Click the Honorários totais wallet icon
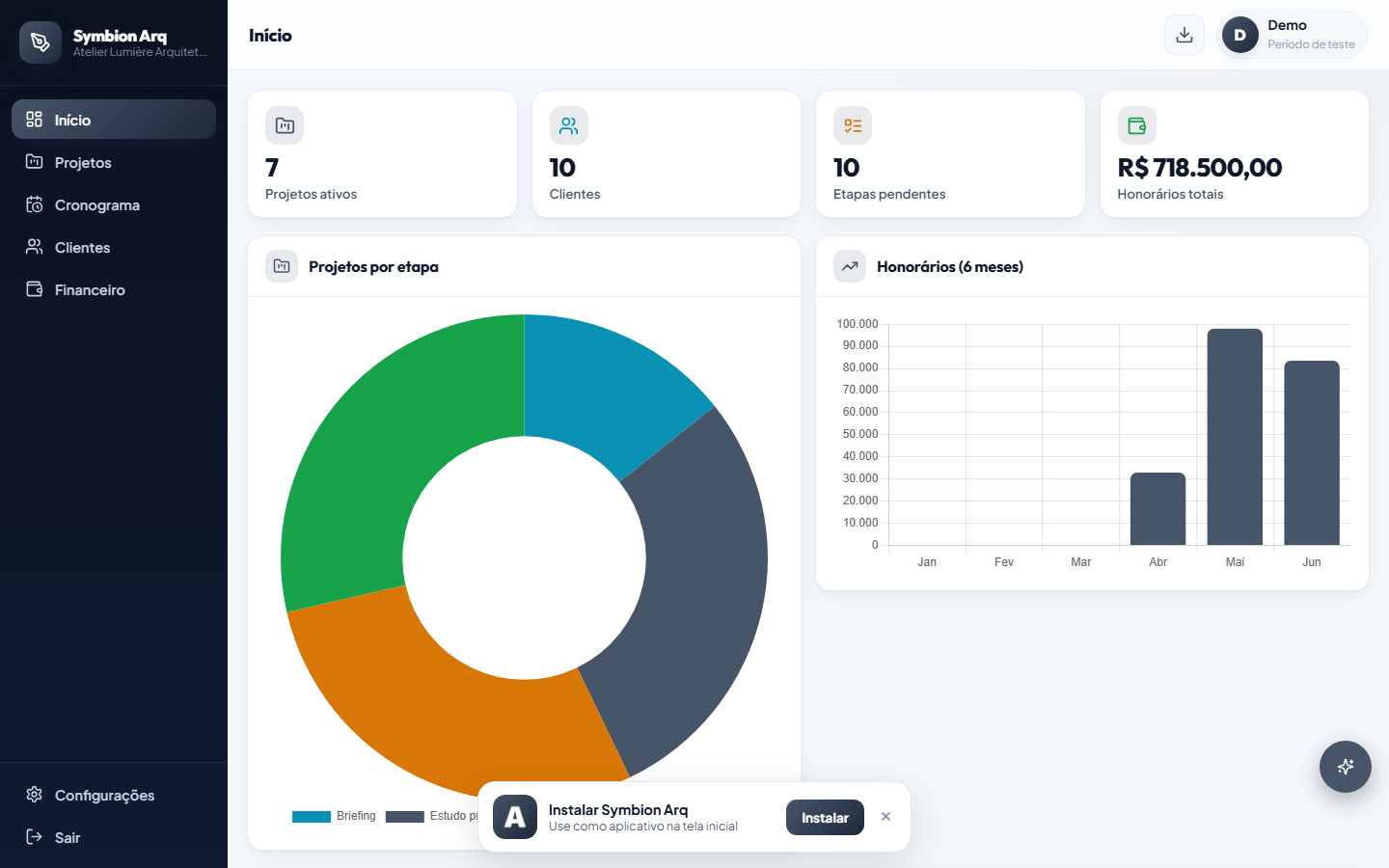 coord(1137,125)
